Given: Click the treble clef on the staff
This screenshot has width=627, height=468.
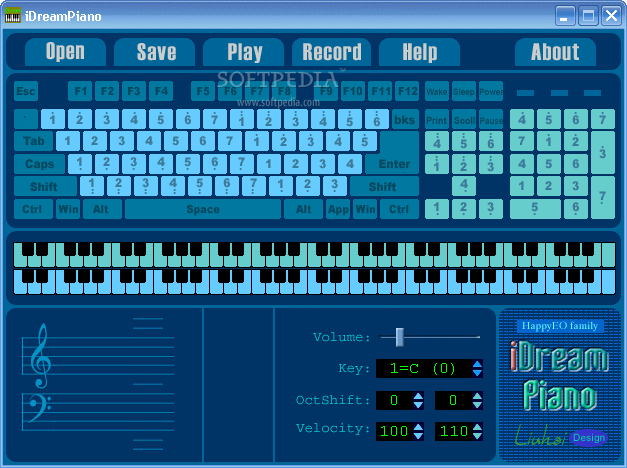Looking at the screenshot, I should [41, 356].
